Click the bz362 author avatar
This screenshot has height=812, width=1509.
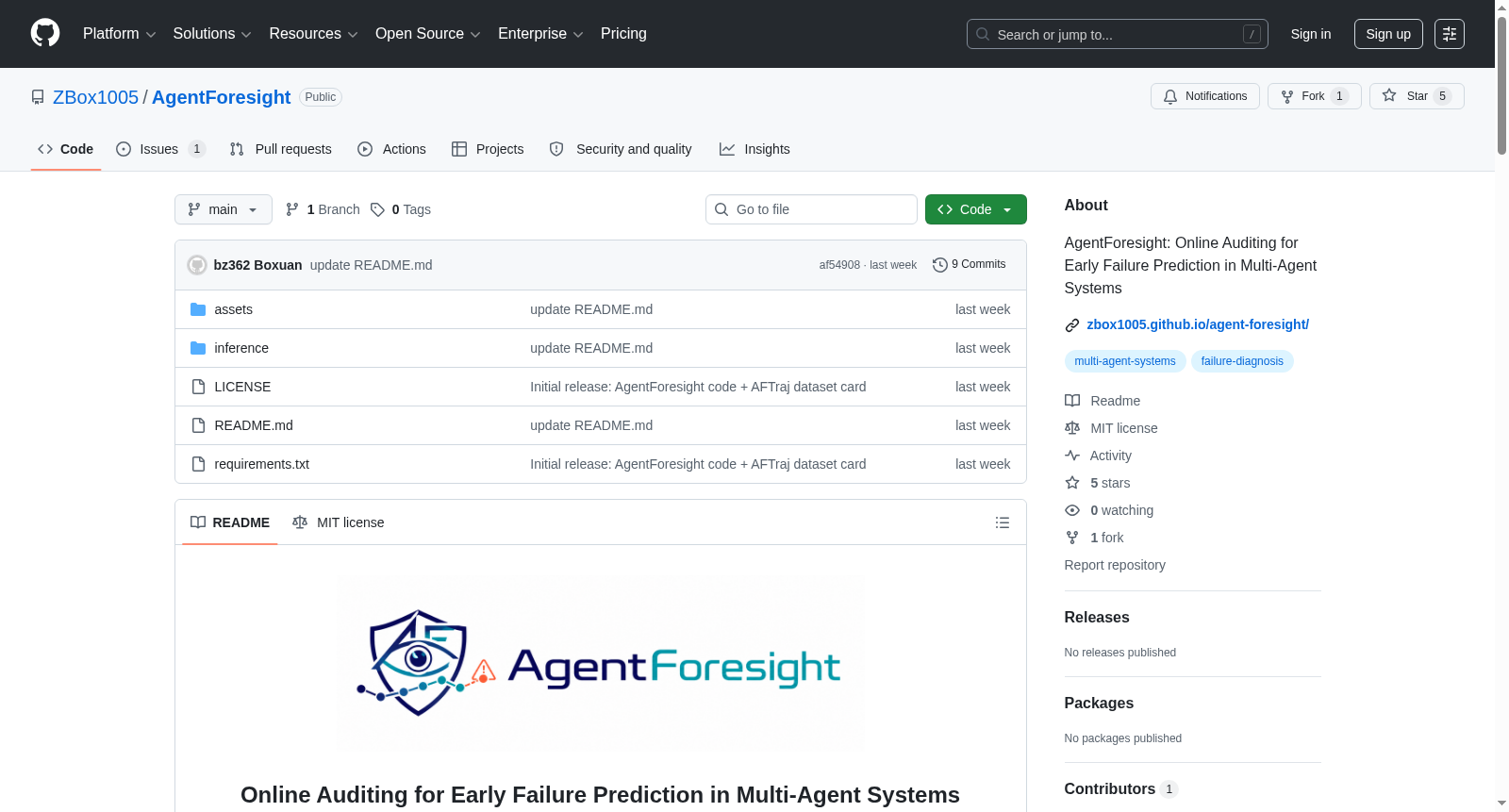pos(197,265)
